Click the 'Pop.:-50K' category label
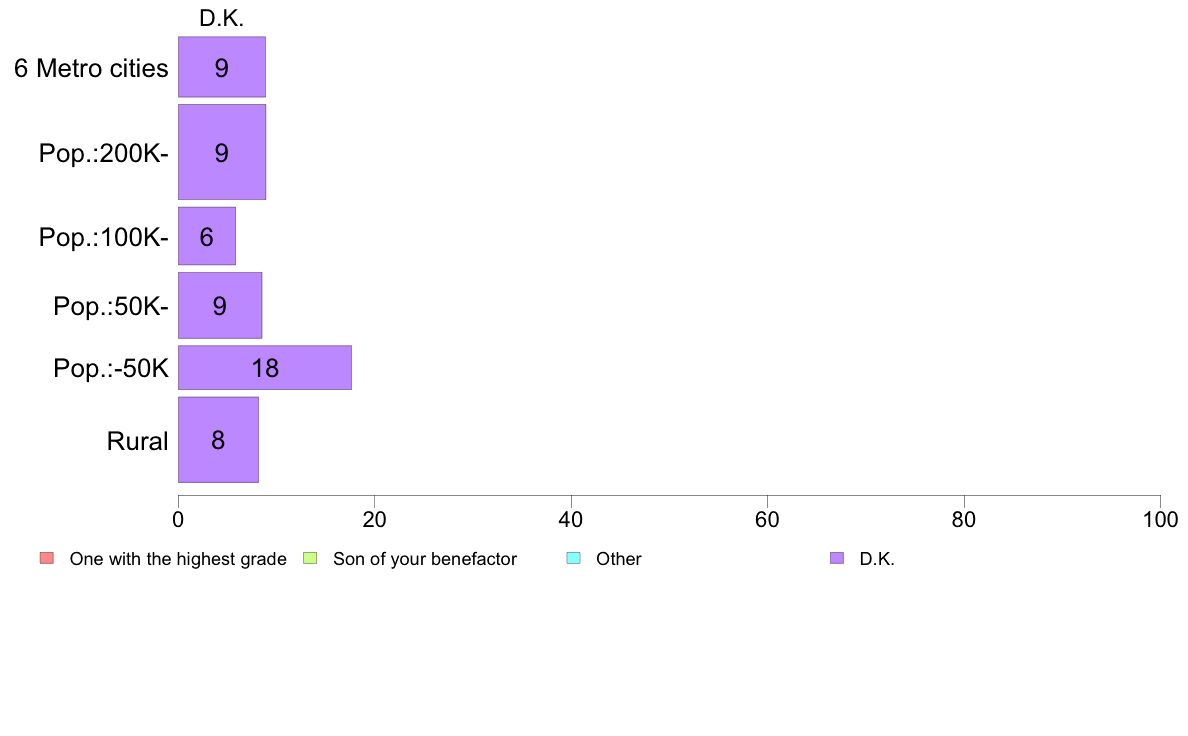Image resolution: width=1188 pixels, height=736 pixels. coord(111,368)
